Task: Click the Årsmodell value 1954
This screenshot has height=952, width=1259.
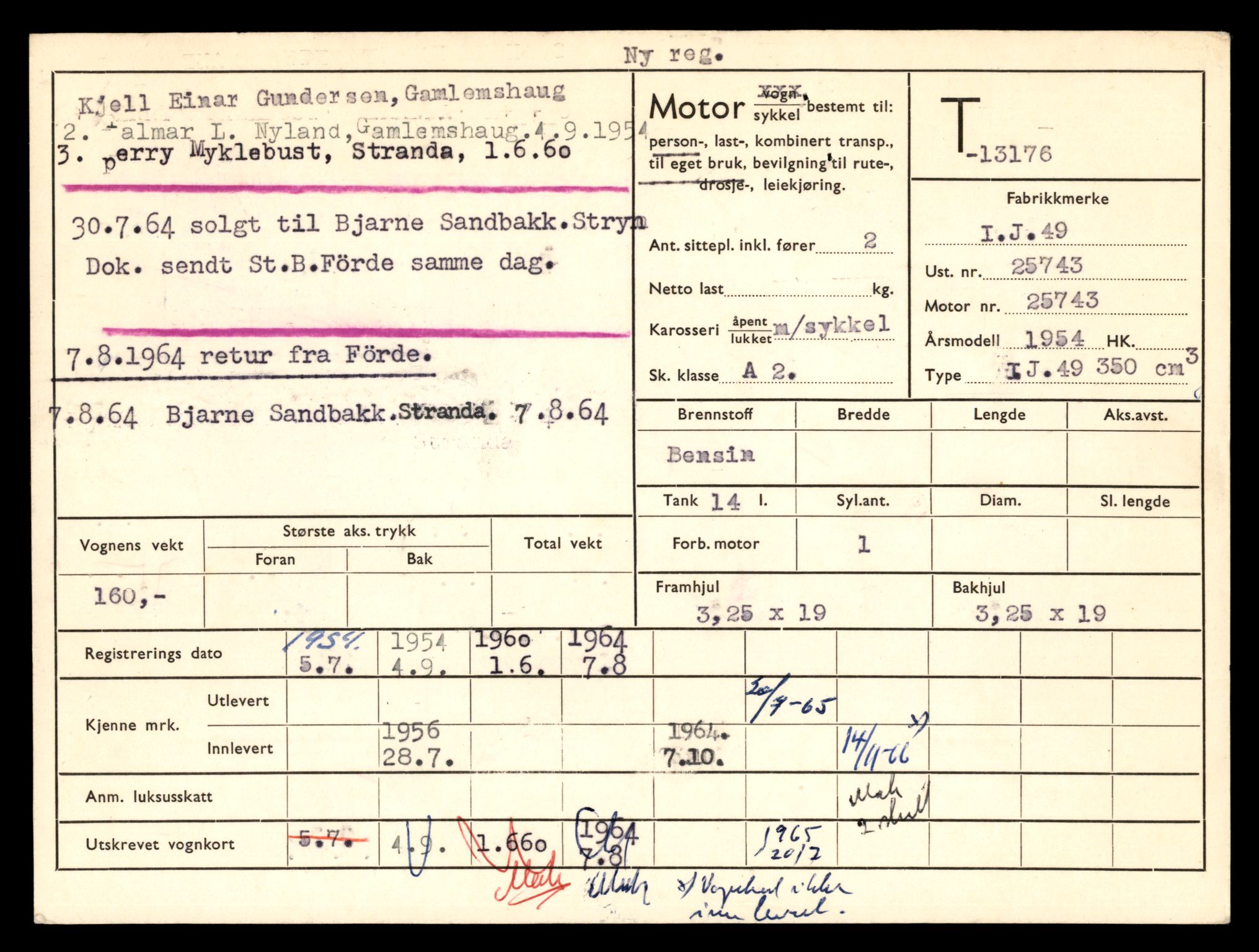Action: pyautogui.click(x=1054, y=339)
